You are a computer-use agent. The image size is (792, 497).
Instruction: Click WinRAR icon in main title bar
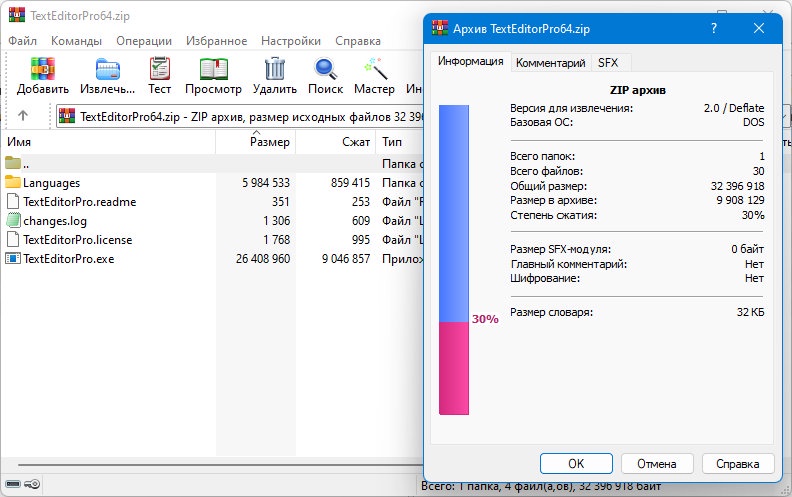click(17, 15)
